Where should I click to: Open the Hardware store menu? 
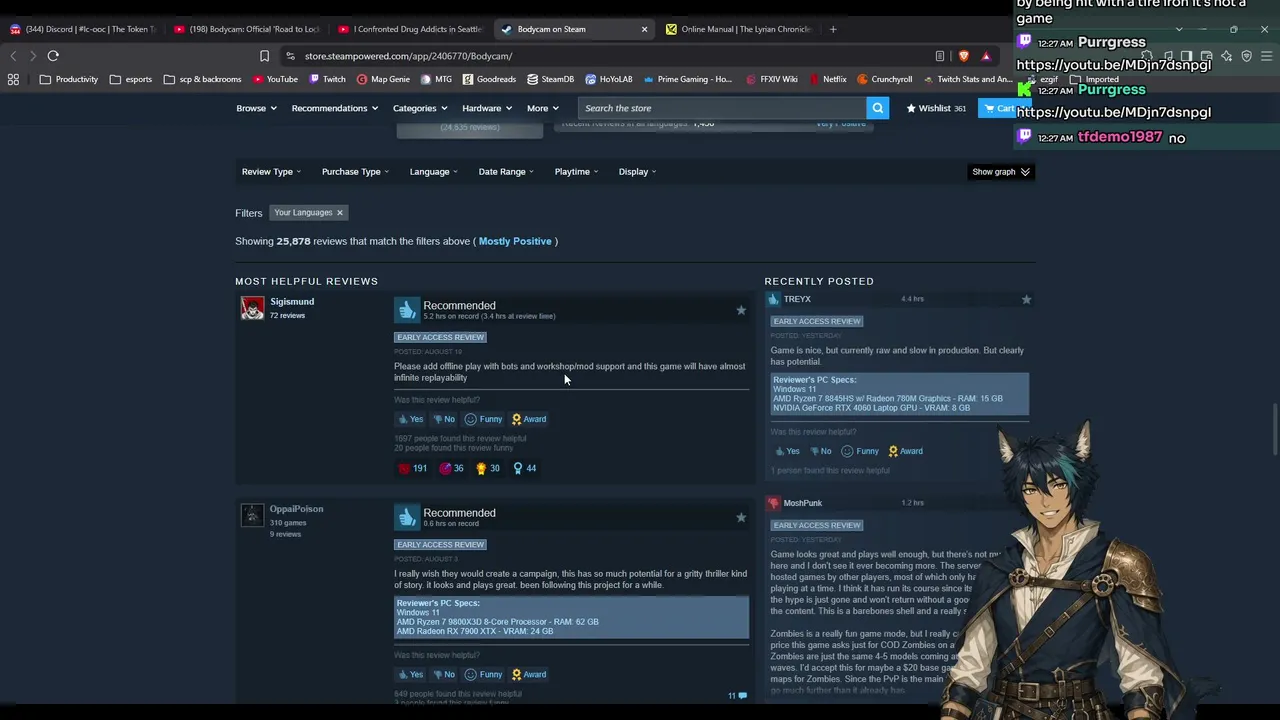(x=487, y=108)
